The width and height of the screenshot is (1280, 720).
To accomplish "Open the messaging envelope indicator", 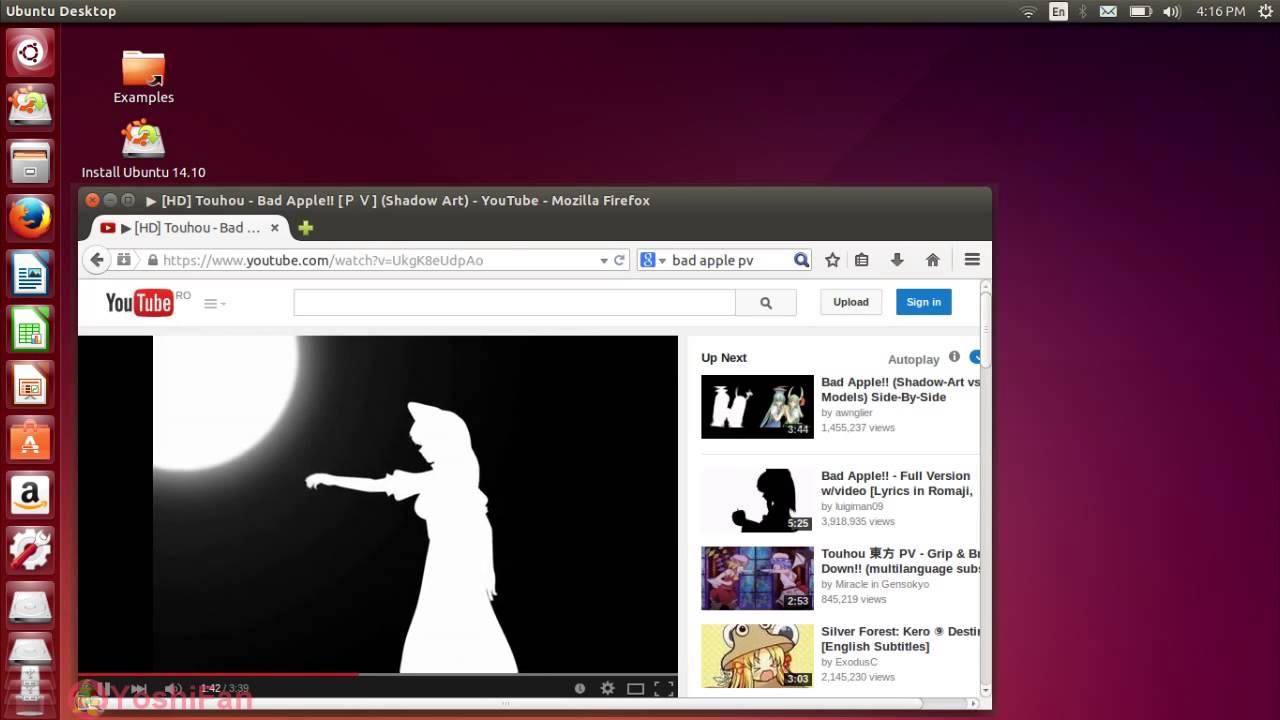I will [x=1108, y=11].
